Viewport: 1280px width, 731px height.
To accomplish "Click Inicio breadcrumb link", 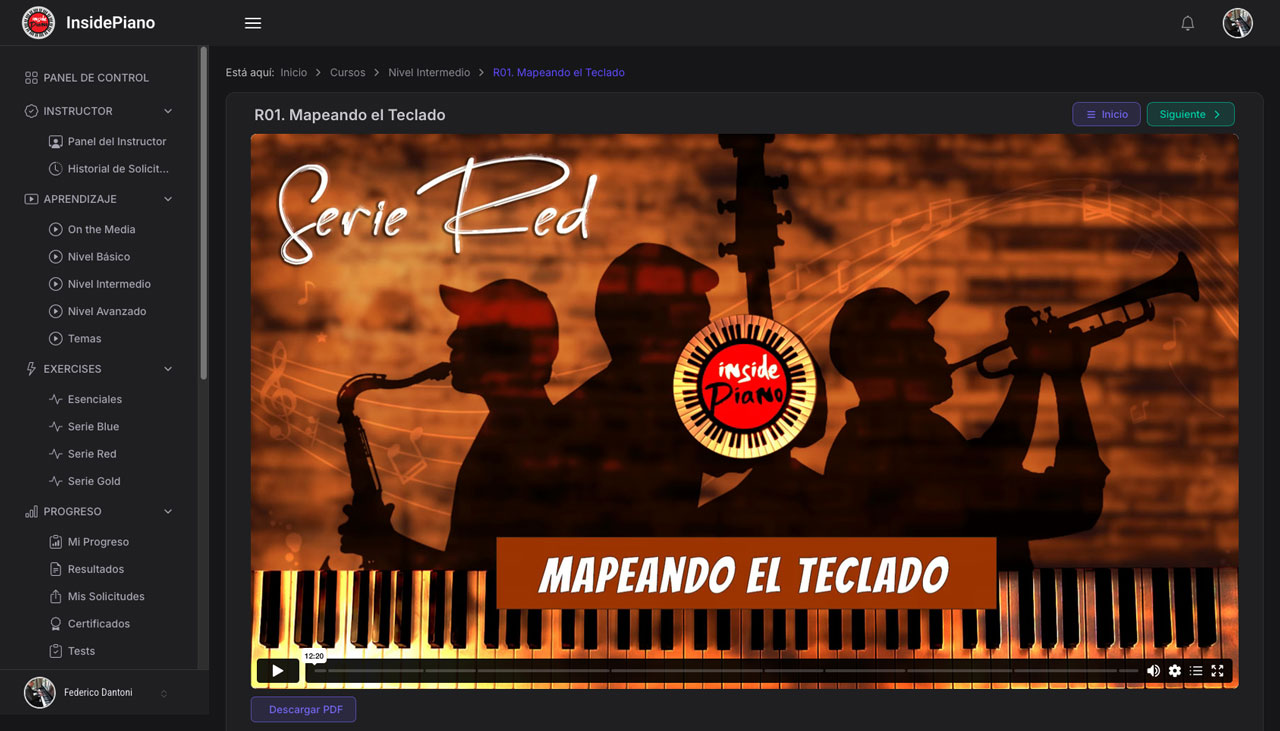I will (x=294, y=72).
